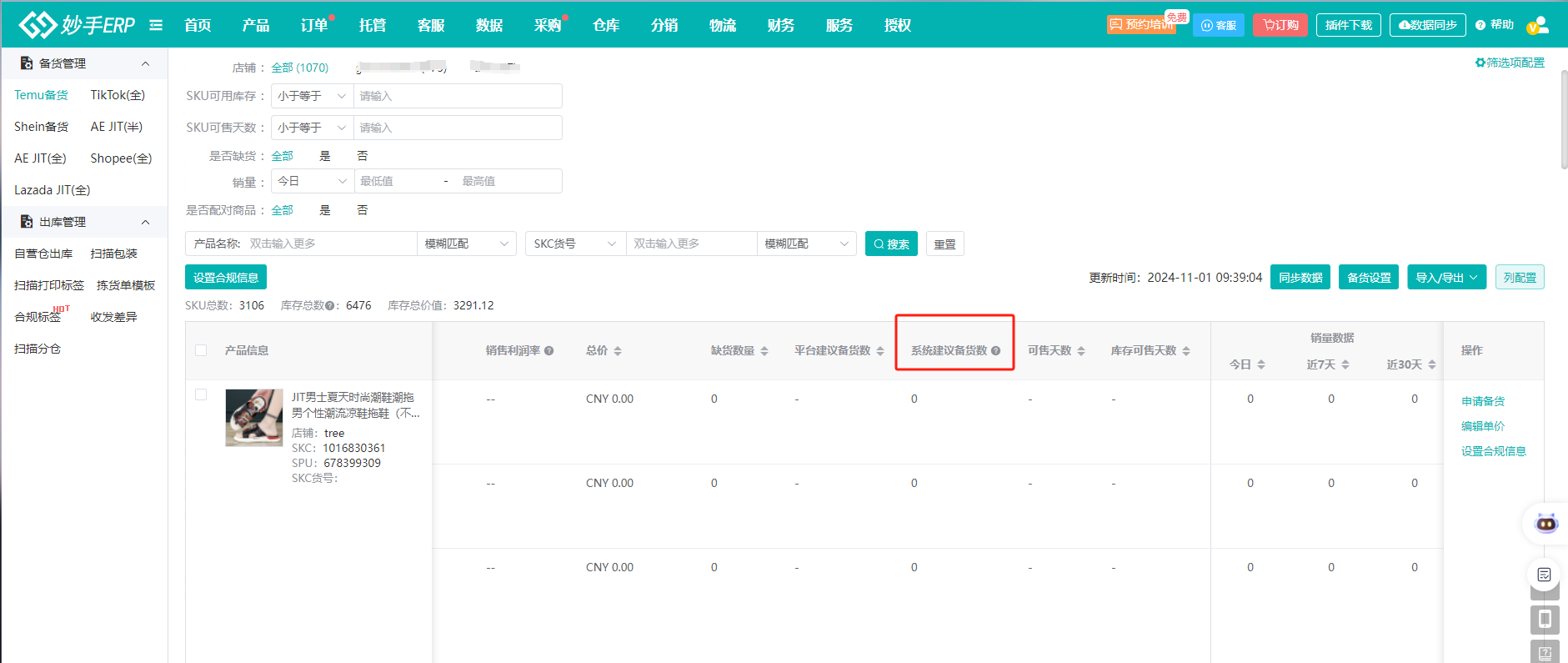Click the 备货管理 section icon
The image size is (1568, 663).
pyautogui.click(x=26, y=63)
